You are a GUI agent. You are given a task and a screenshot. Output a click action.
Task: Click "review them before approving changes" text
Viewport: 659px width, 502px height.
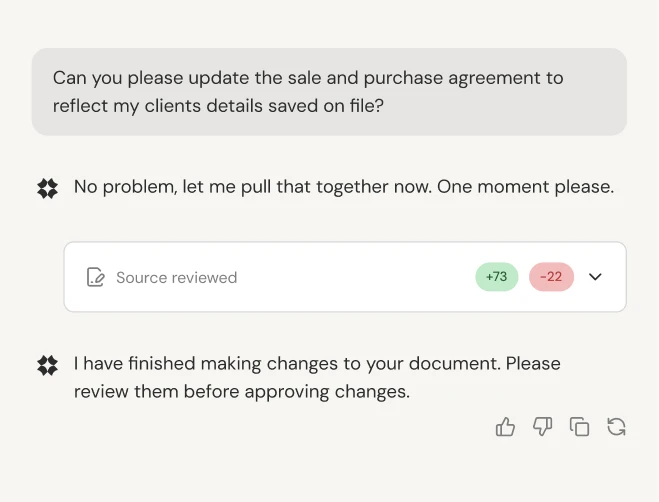tap(242, 391)
